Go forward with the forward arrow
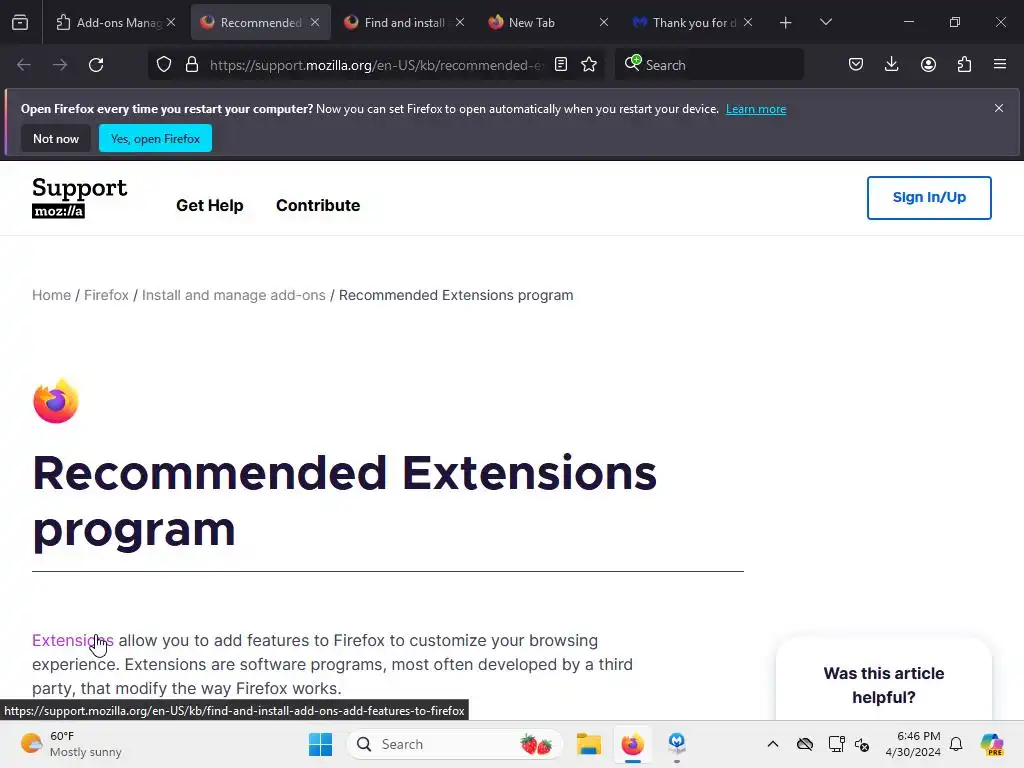 point(60,65)
